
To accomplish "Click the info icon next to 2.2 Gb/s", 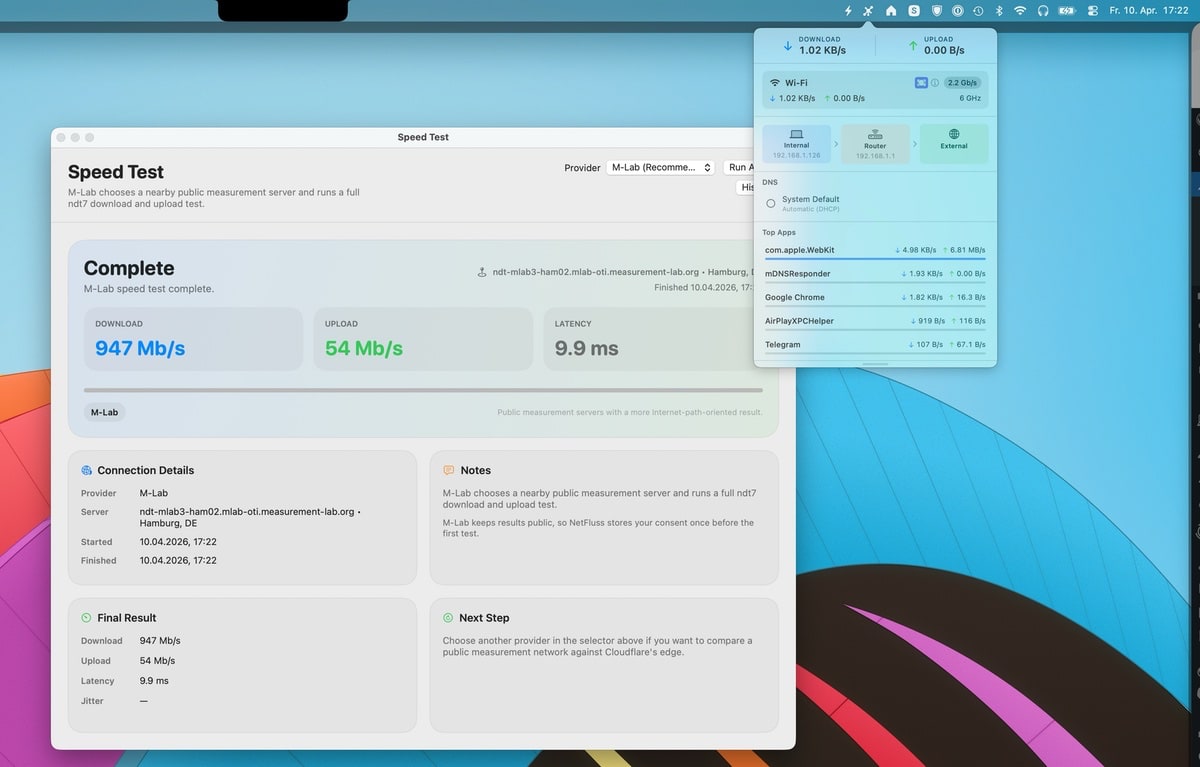I will (935, 83).
